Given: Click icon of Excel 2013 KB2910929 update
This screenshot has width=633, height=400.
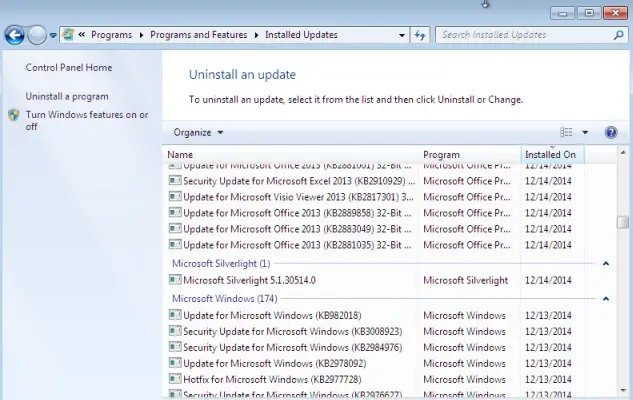Looking at the screenshot, I should [x=175, y=180].
